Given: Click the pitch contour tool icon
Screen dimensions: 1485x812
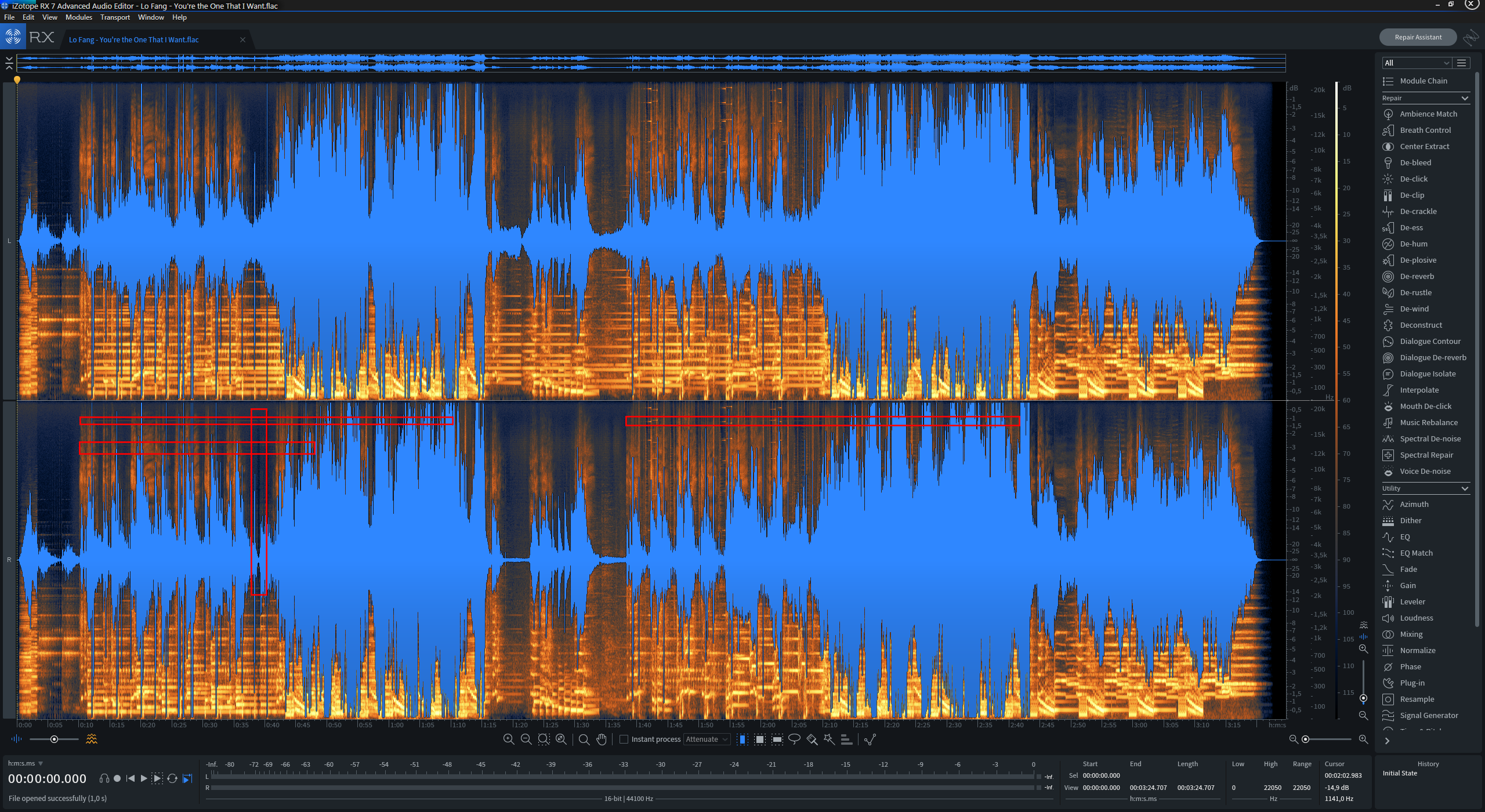Looking at the screenshot, I should coord(870,739).
